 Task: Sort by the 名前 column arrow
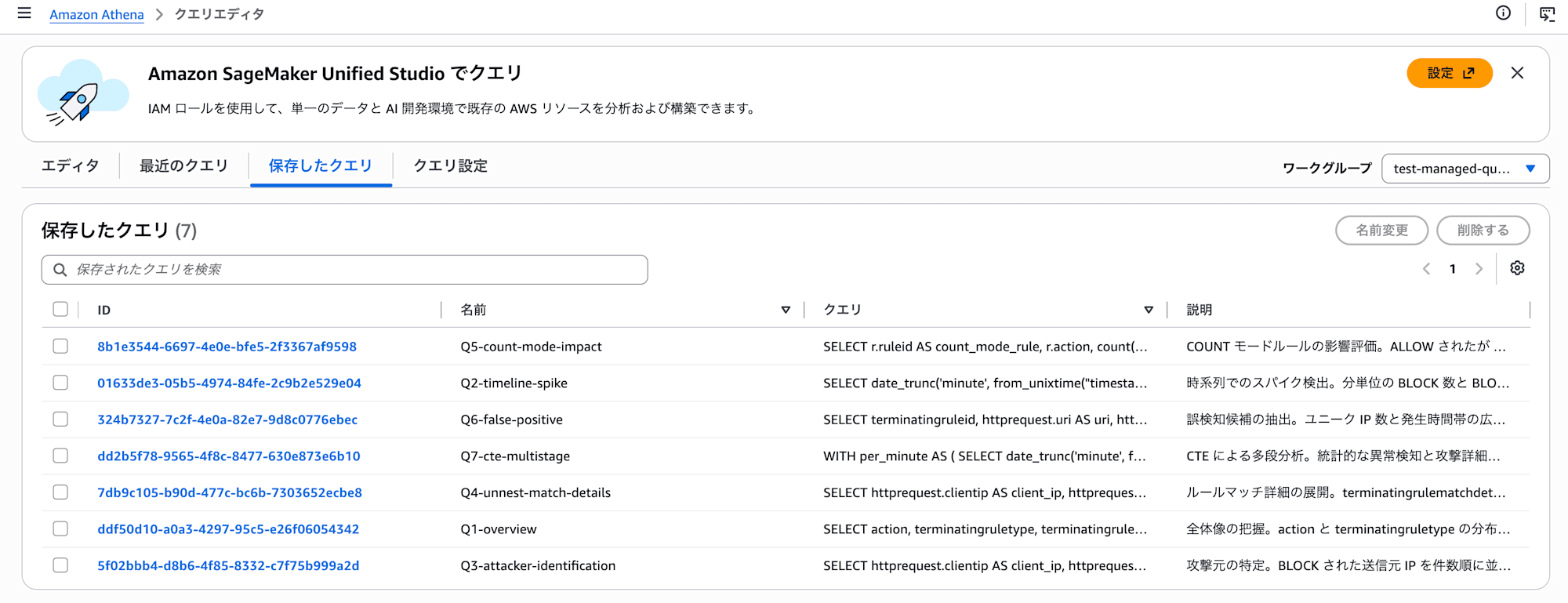786,310
